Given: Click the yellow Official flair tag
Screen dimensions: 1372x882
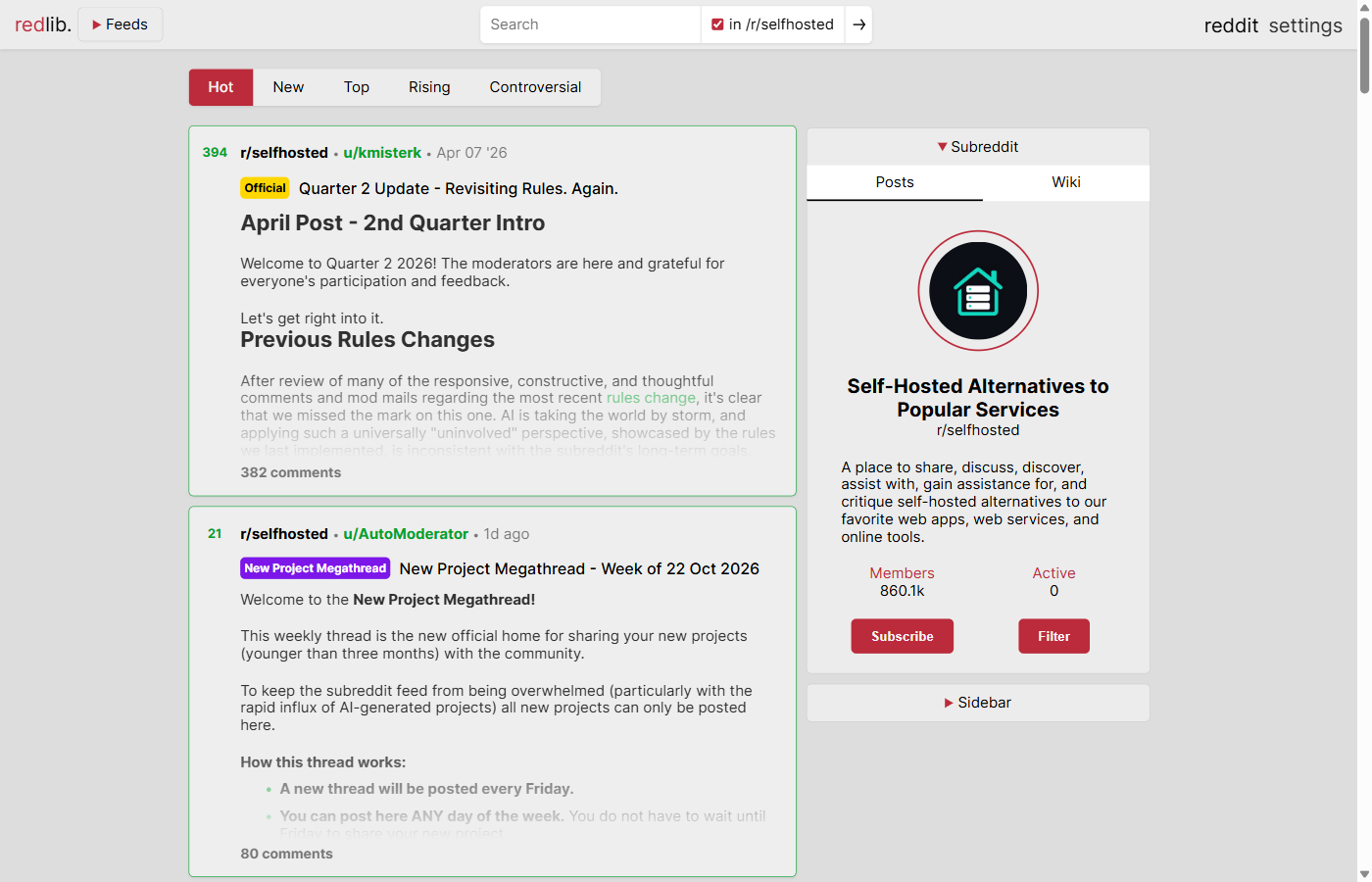Looking at the screenshot, I should [266, 188].
